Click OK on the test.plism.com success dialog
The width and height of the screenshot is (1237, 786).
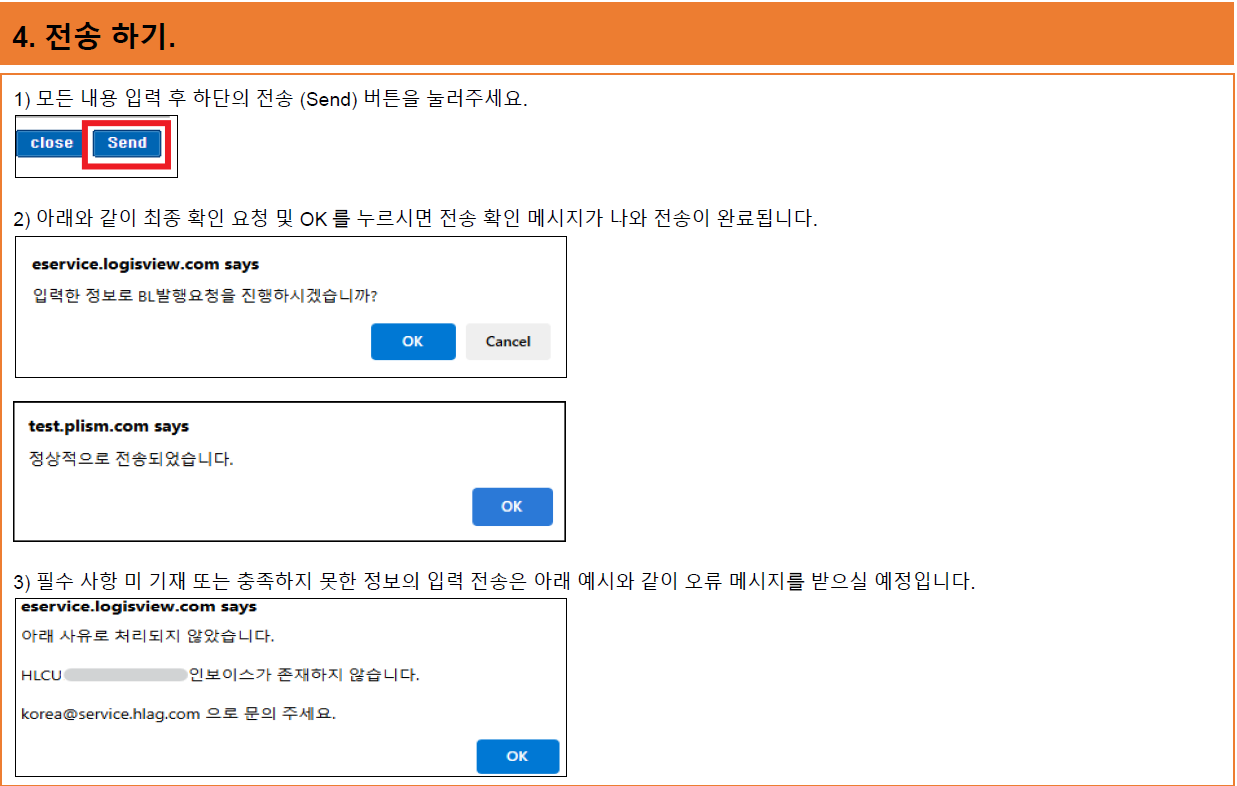(x=512, y=506)
